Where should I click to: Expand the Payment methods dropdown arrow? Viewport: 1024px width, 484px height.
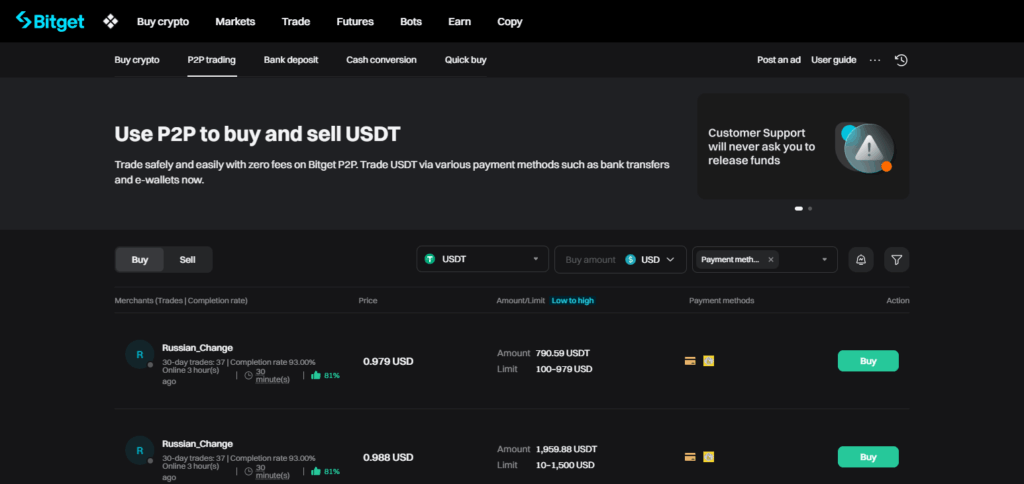pos(824,259)
